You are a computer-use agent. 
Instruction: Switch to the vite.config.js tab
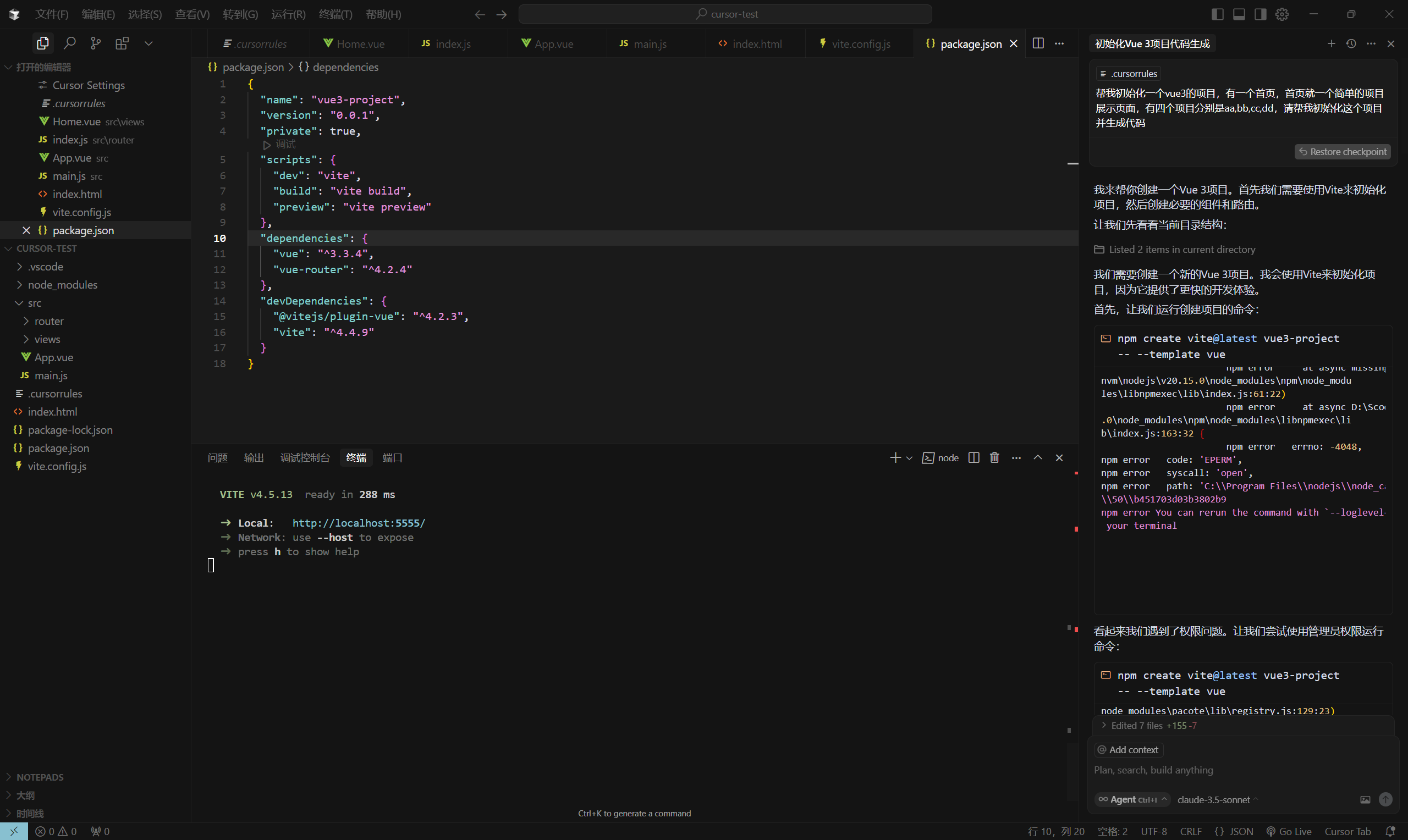pos(860,43)
